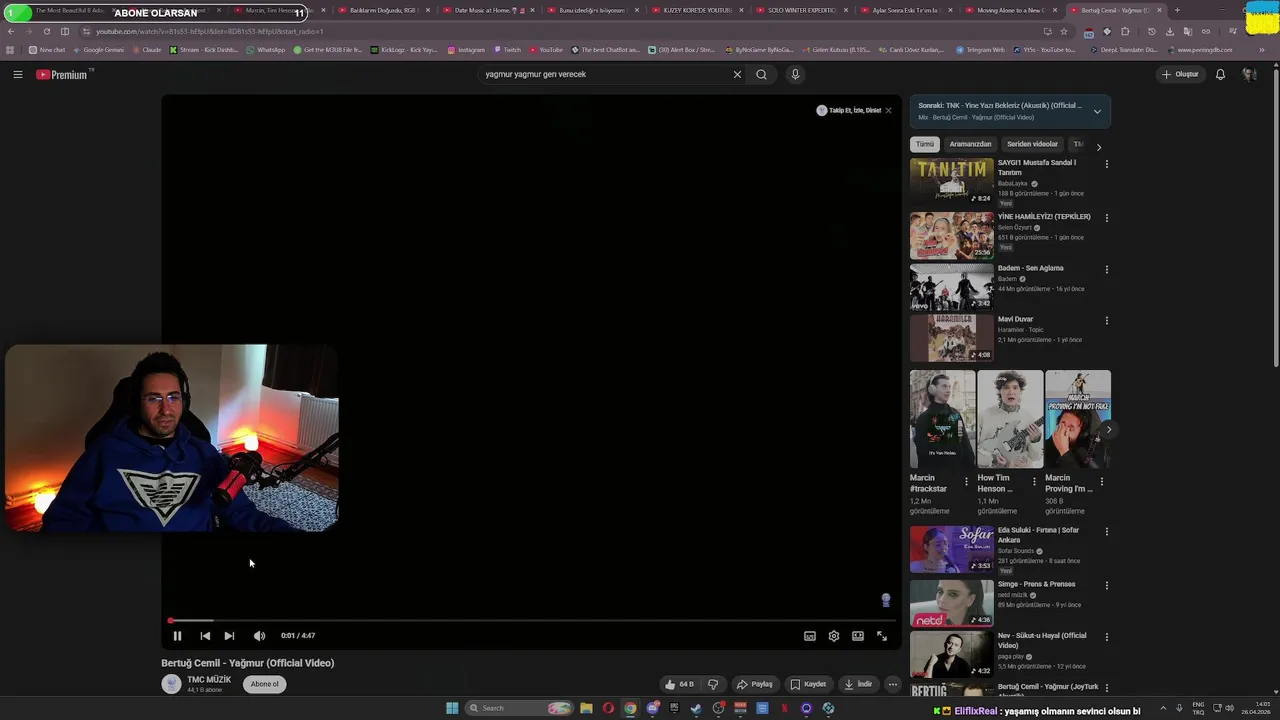Subscribe with the Abone ol button
The image size is (1280, 720).
265,684
